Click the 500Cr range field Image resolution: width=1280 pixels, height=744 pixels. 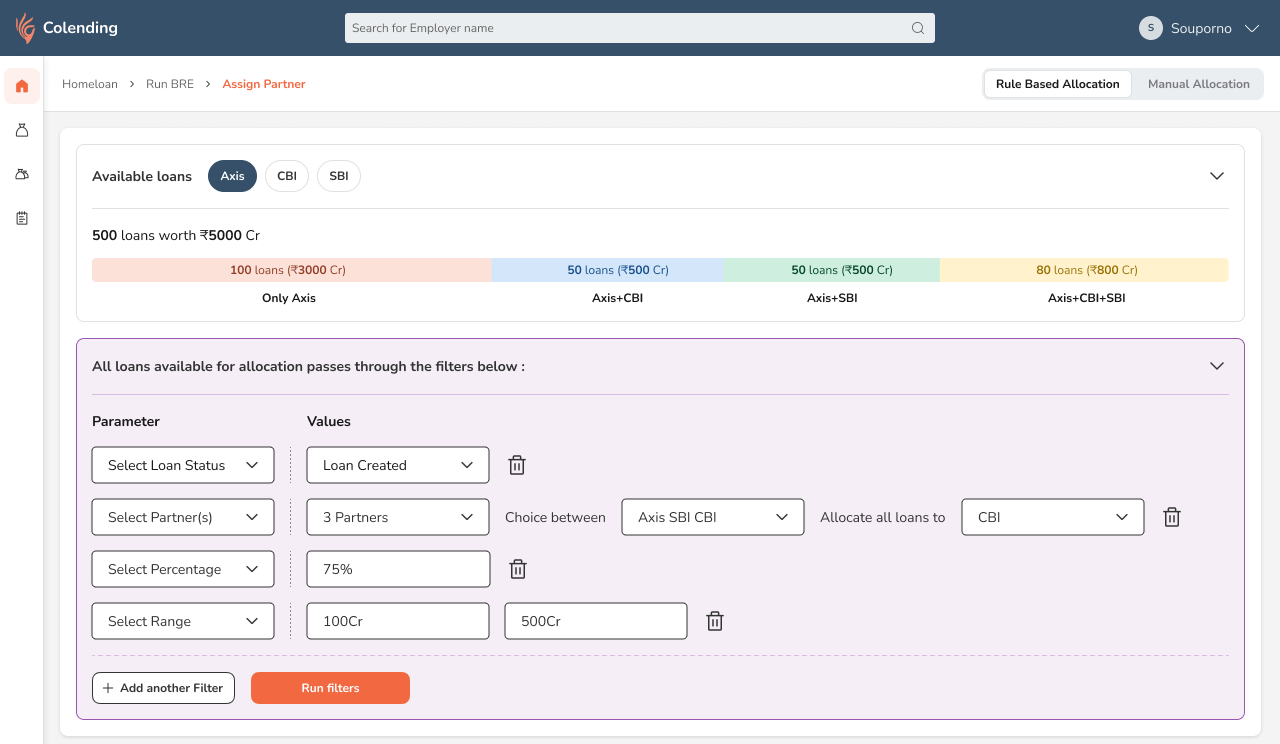tap(596, 621)
